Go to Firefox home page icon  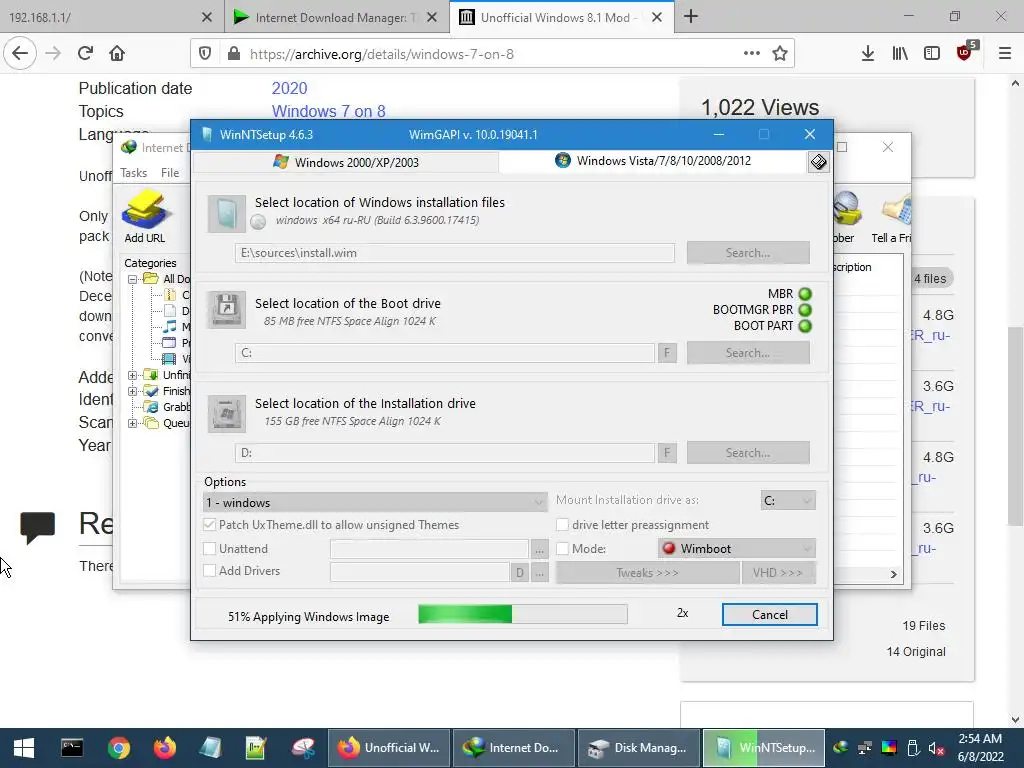pyautogui.click(x=117, y=54)
